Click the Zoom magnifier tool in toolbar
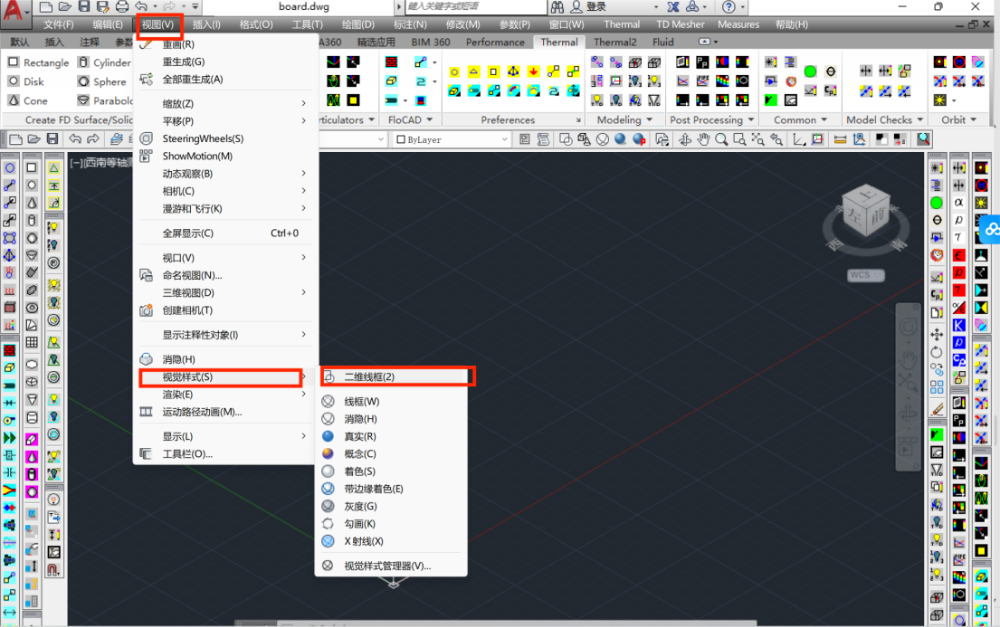Screen dimensions: 1000x627 [x=721, y=139]
